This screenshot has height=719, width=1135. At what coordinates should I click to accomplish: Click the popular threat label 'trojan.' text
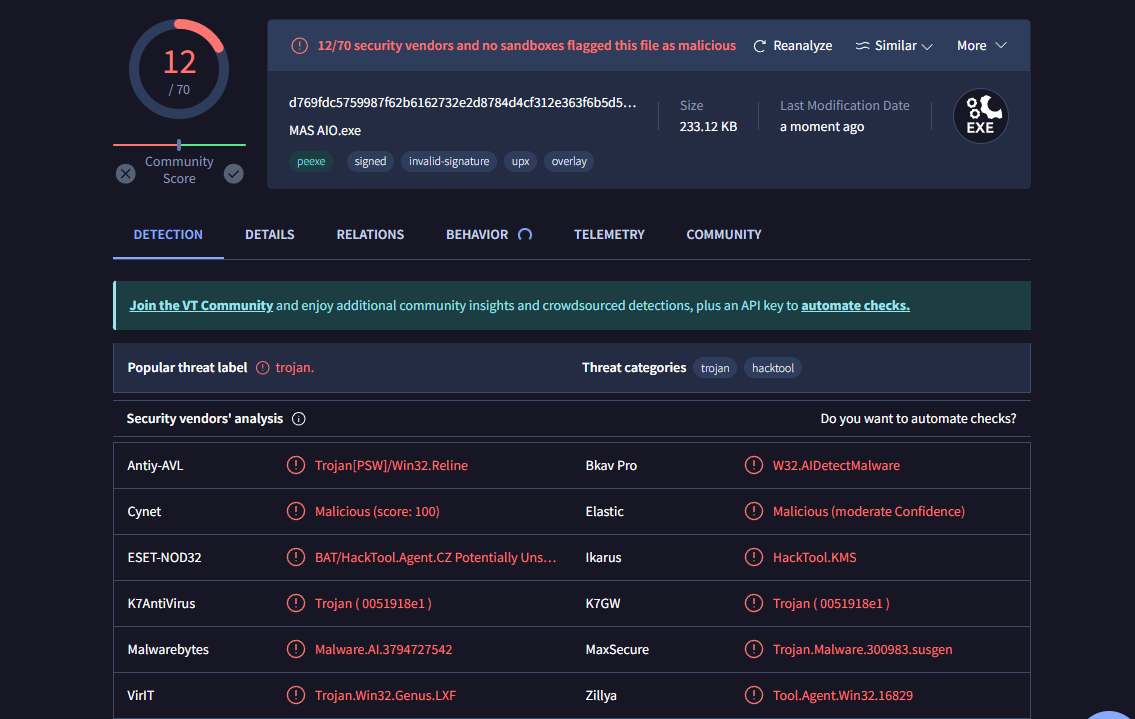pyautogui.click(x=295, y=368)
